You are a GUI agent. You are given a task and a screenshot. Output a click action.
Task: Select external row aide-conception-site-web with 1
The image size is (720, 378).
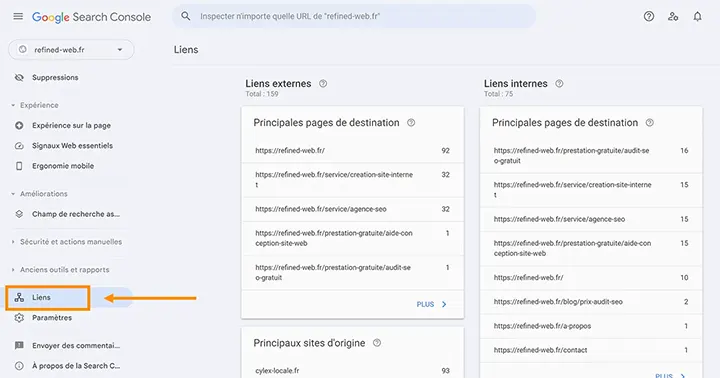(352, 238)
